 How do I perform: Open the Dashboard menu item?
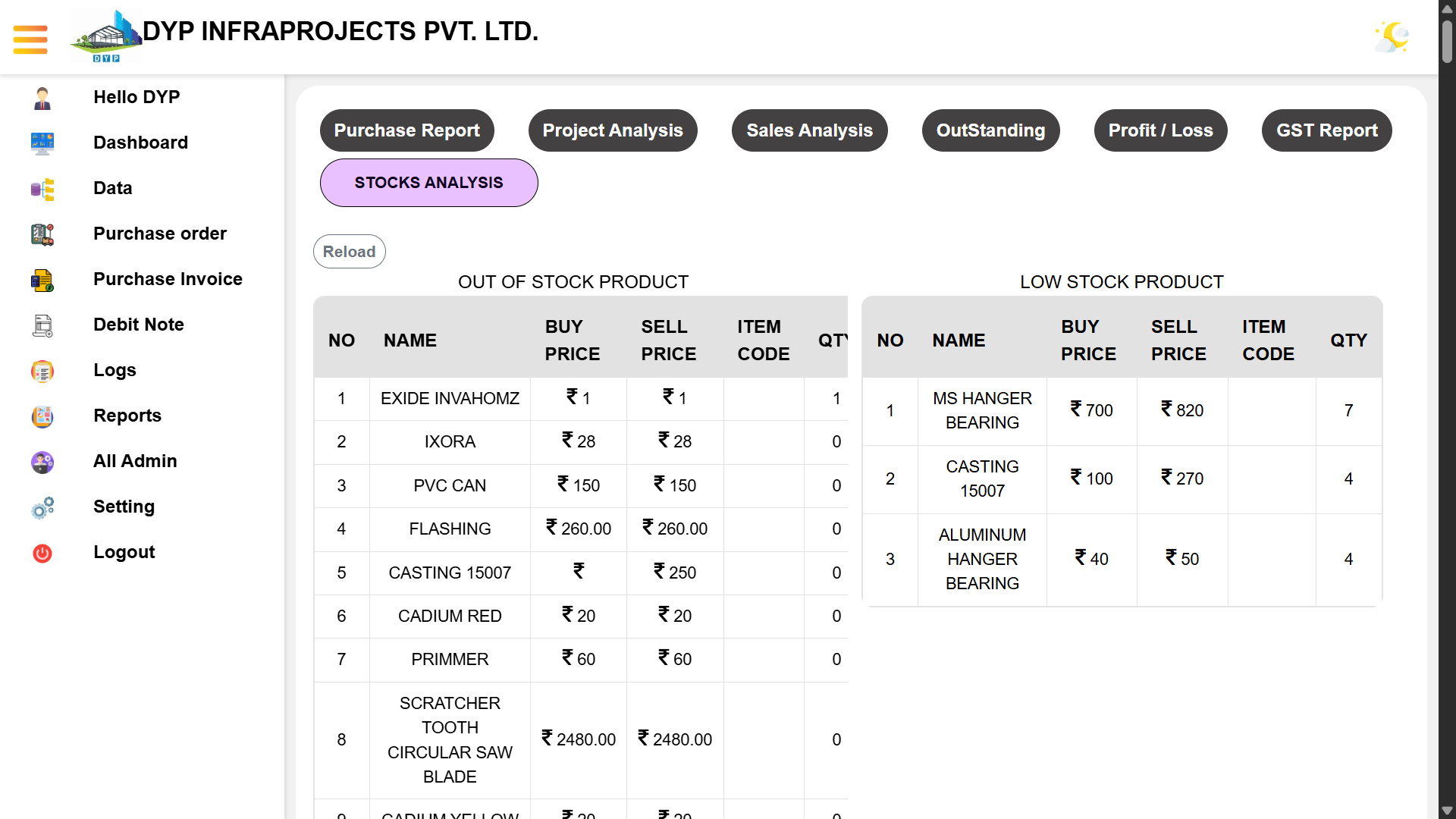[x=140, y=143]
